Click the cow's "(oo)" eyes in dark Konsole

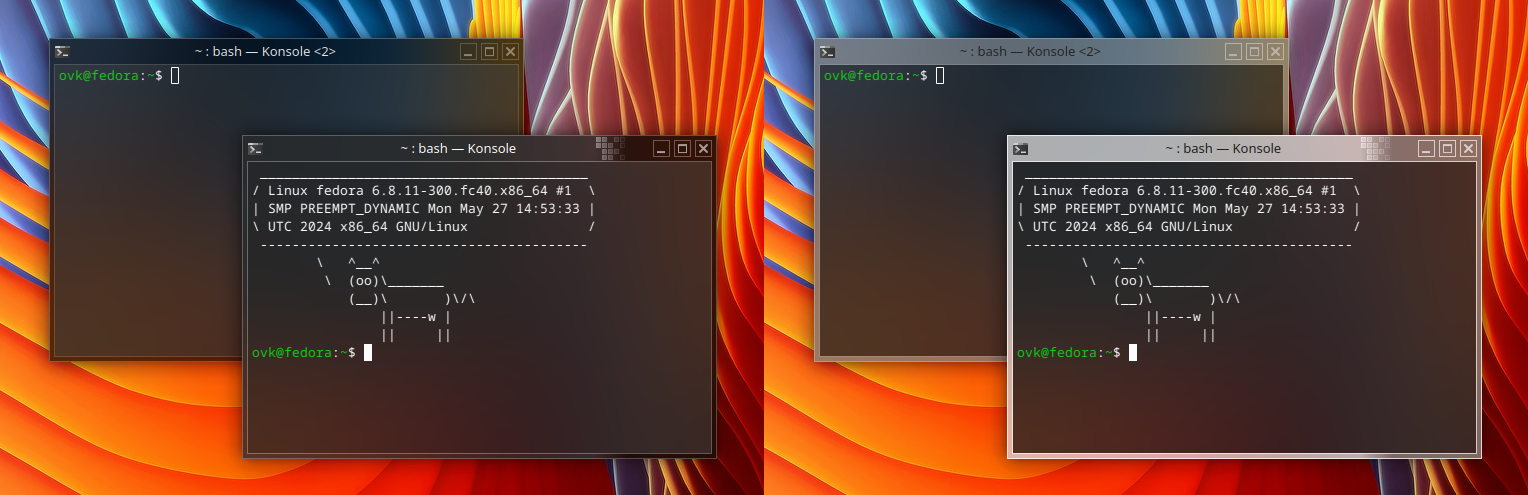[364, 282]
